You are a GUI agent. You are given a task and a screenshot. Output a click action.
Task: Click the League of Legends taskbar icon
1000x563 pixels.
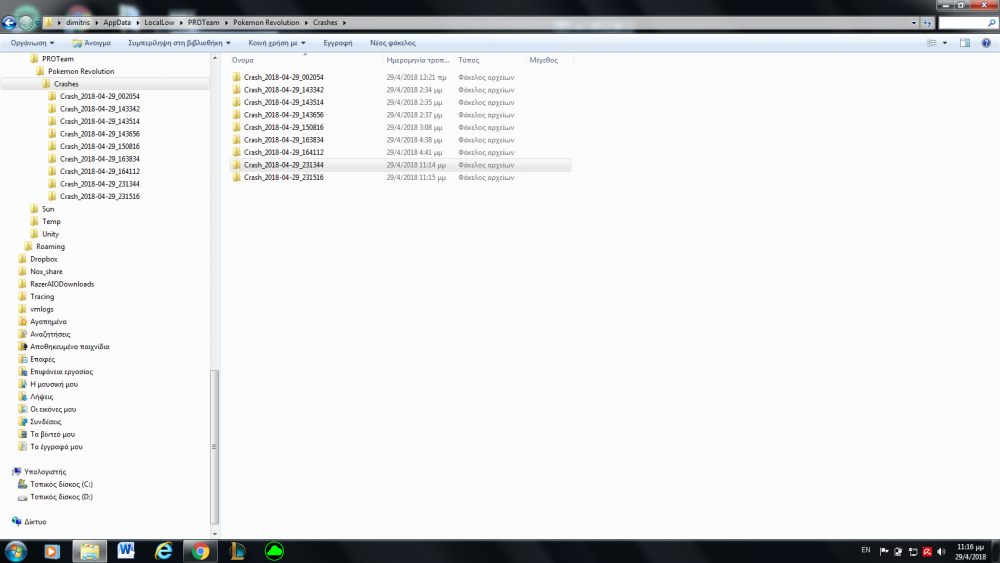click(x=237, y=551)
